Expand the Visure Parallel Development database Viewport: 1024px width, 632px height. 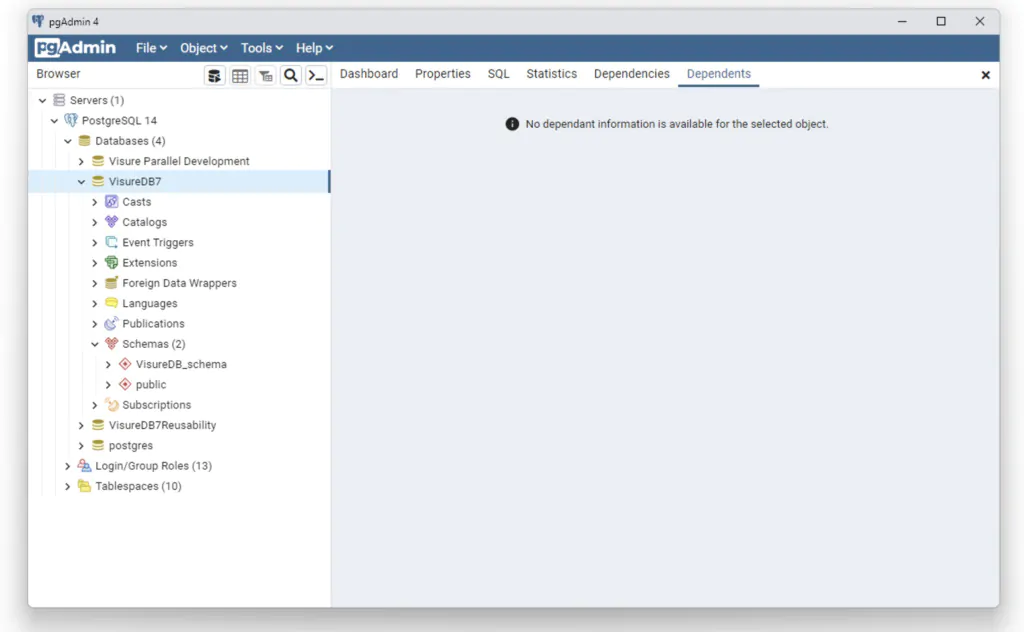pyautogui.click(x=81, y=161)
